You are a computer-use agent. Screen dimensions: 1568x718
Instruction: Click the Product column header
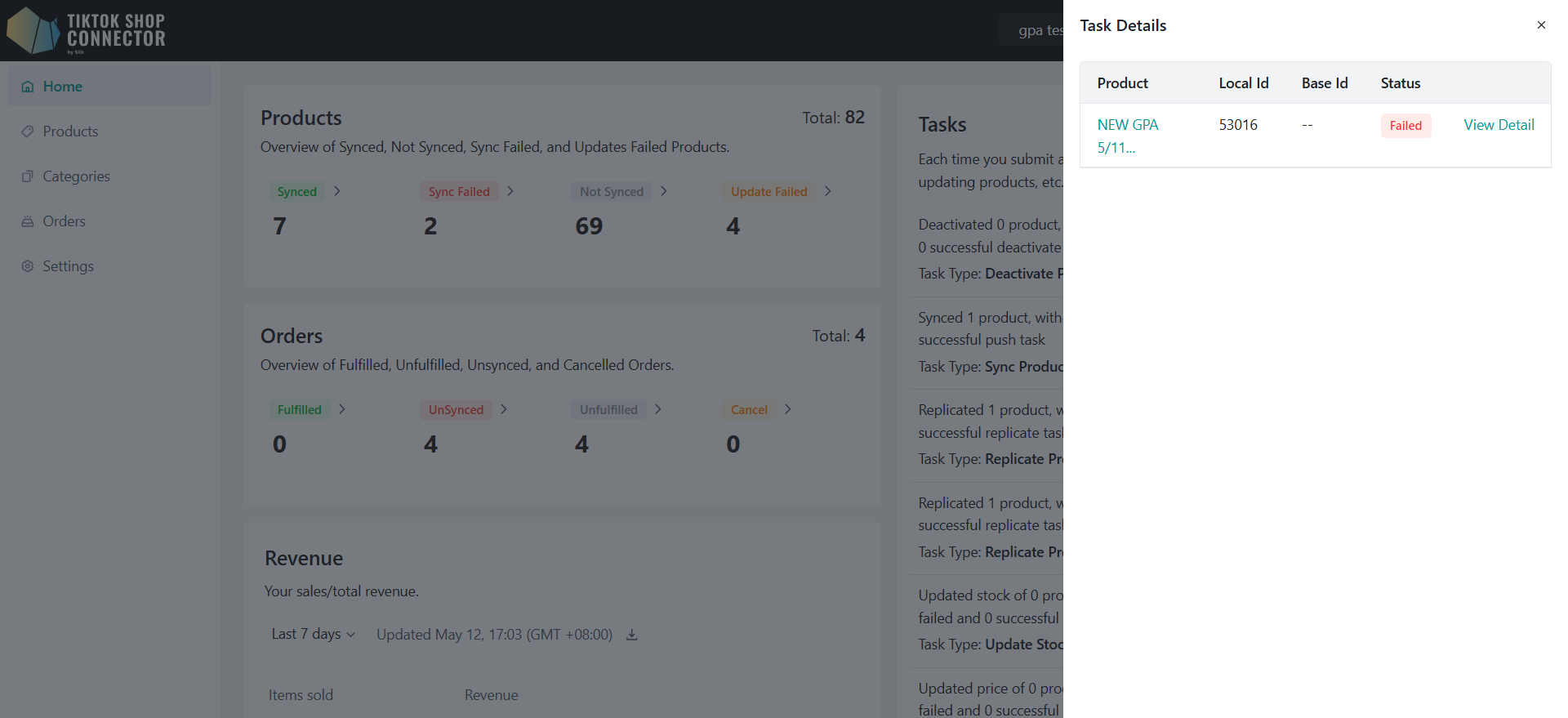coord(1122,83)
